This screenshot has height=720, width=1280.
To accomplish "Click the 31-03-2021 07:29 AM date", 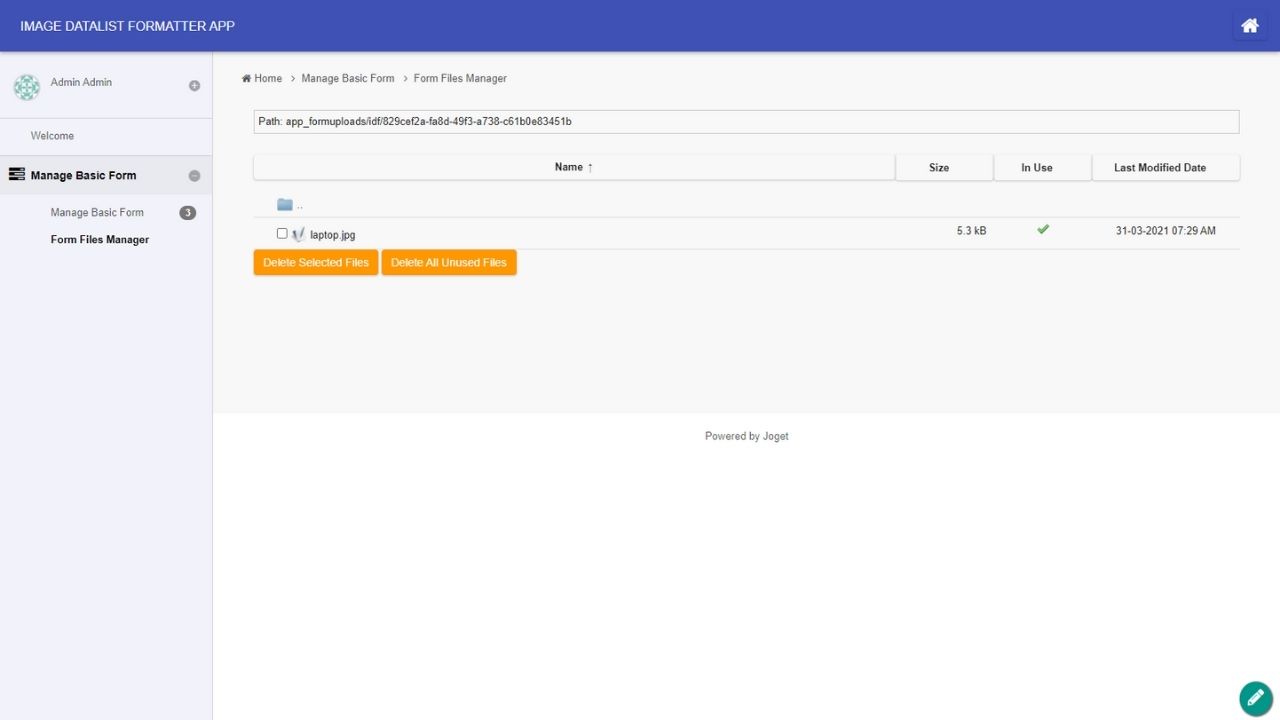I will pos(1166,231).
